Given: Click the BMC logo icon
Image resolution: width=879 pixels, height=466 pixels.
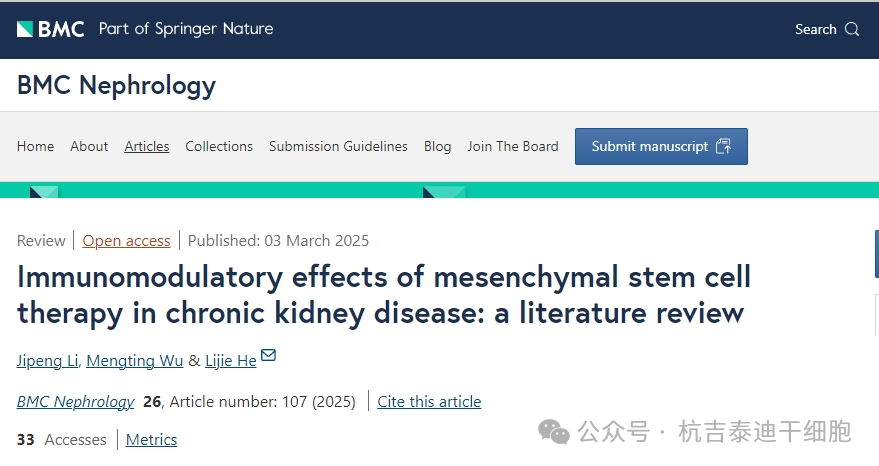Looking at the screenshot, I should click(25, 29).
